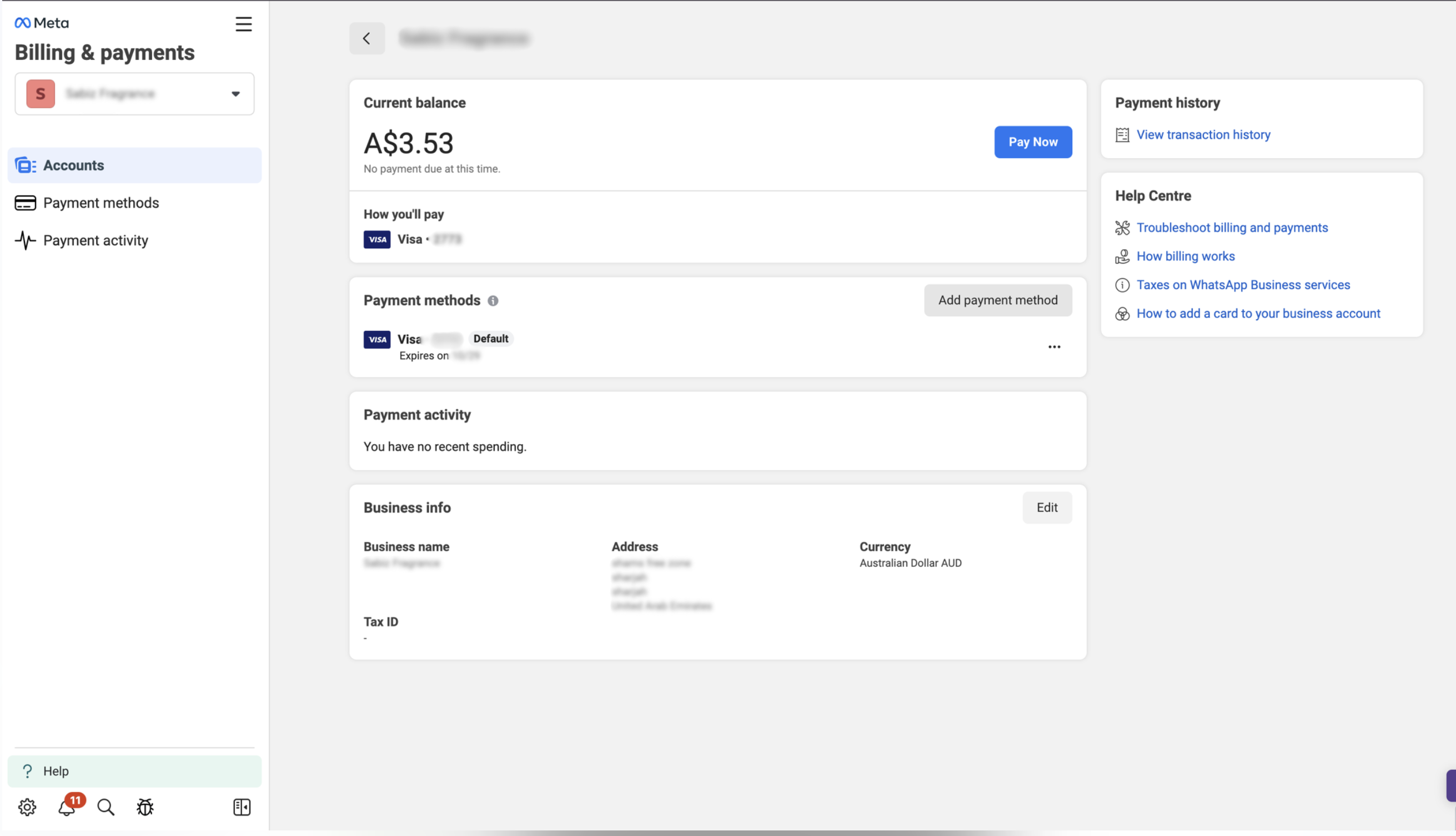This screenshot has width=1456, height=836.
Task: Go to Payment activity in the sidebar
Action: [96, 240]
